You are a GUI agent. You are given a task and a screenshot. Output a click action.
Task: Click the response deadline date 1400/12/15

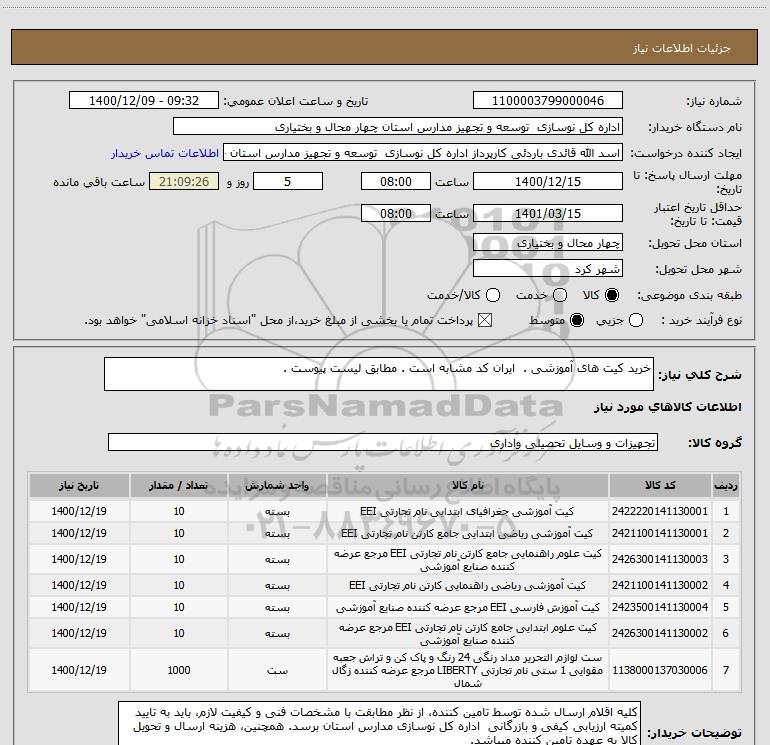point(548,181)
